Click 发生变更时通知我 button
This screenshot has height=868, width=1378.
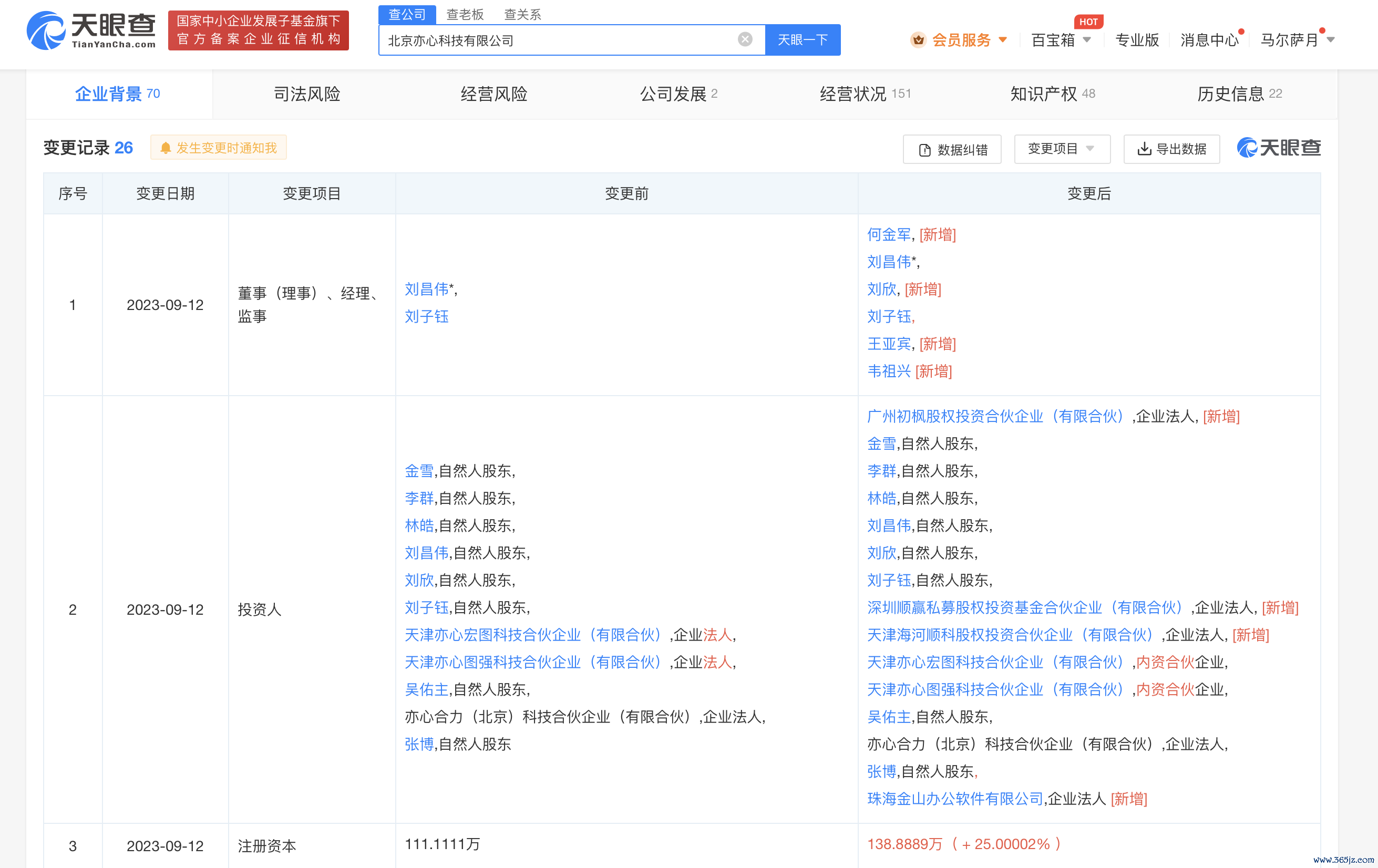pyautogui.click(x=218, y=148)
